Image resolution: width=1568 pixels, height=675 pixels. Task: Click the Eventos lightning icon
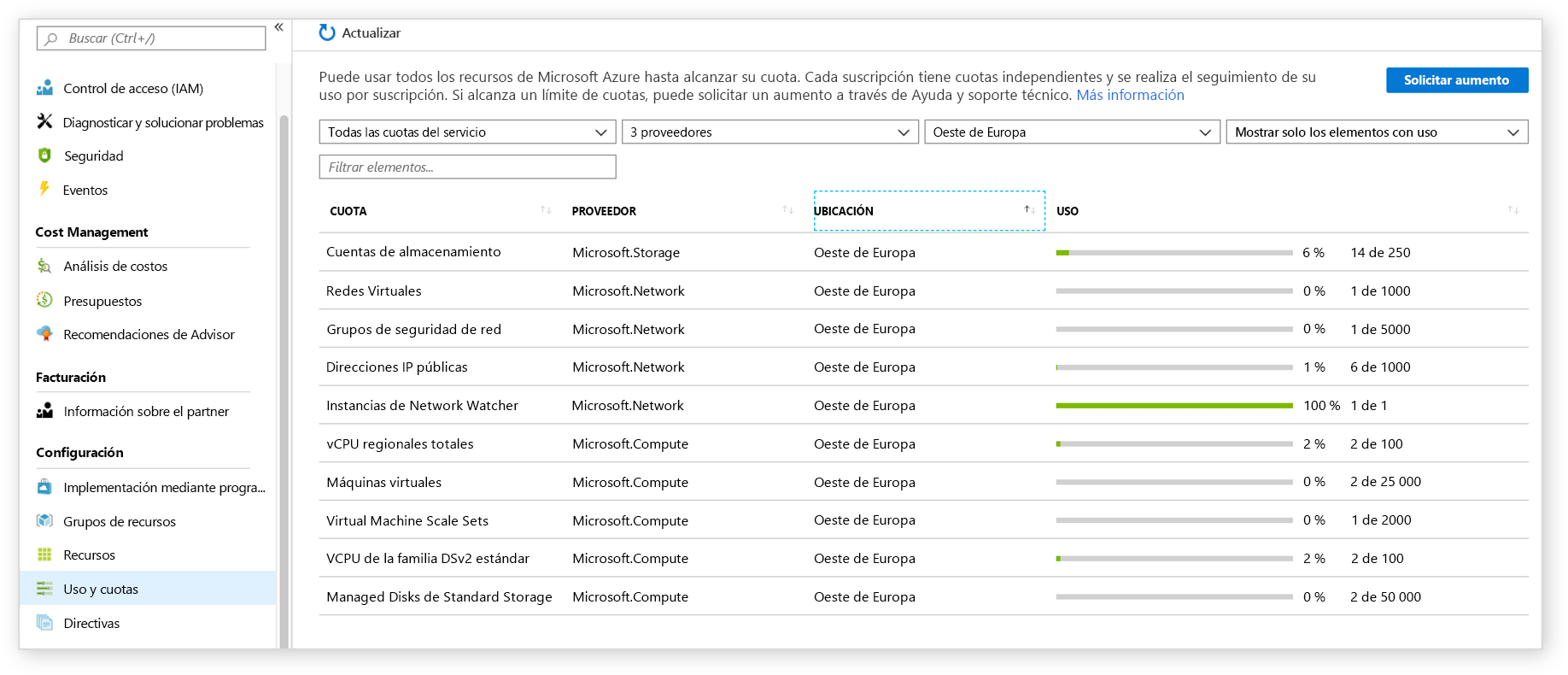(44, 189)
